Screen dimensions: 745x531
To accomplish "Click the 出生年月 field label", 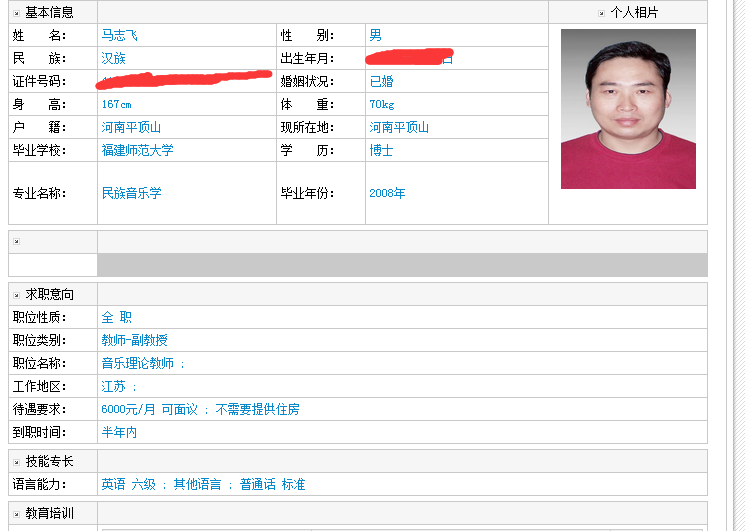I will pos(307,58).
